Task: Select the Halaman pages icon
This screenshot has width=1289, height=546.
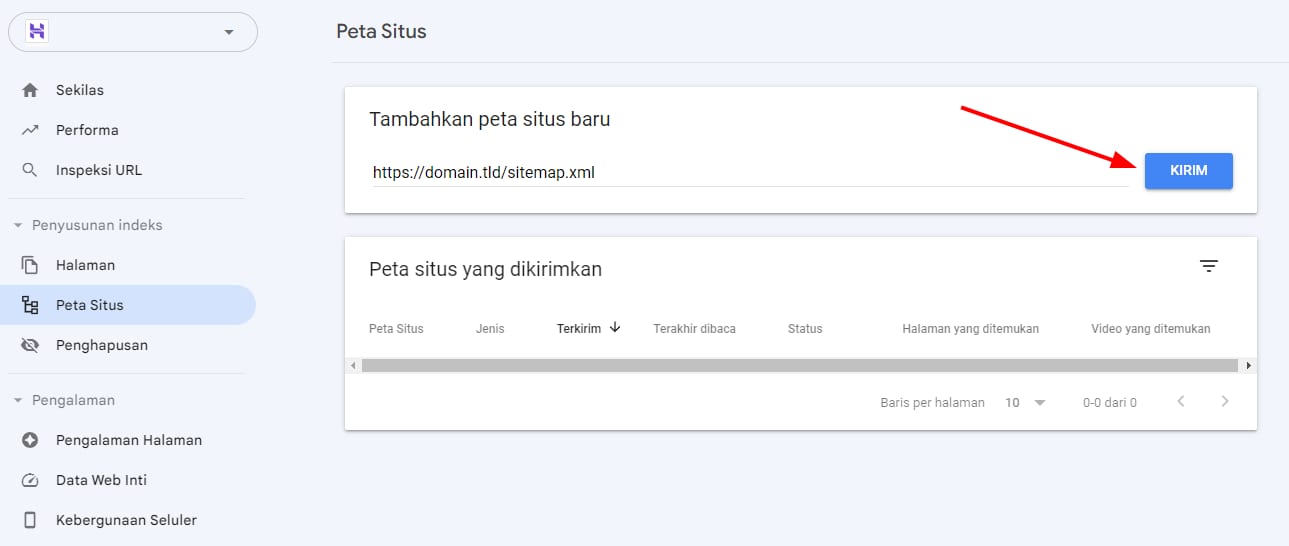Action: (30, 265)
